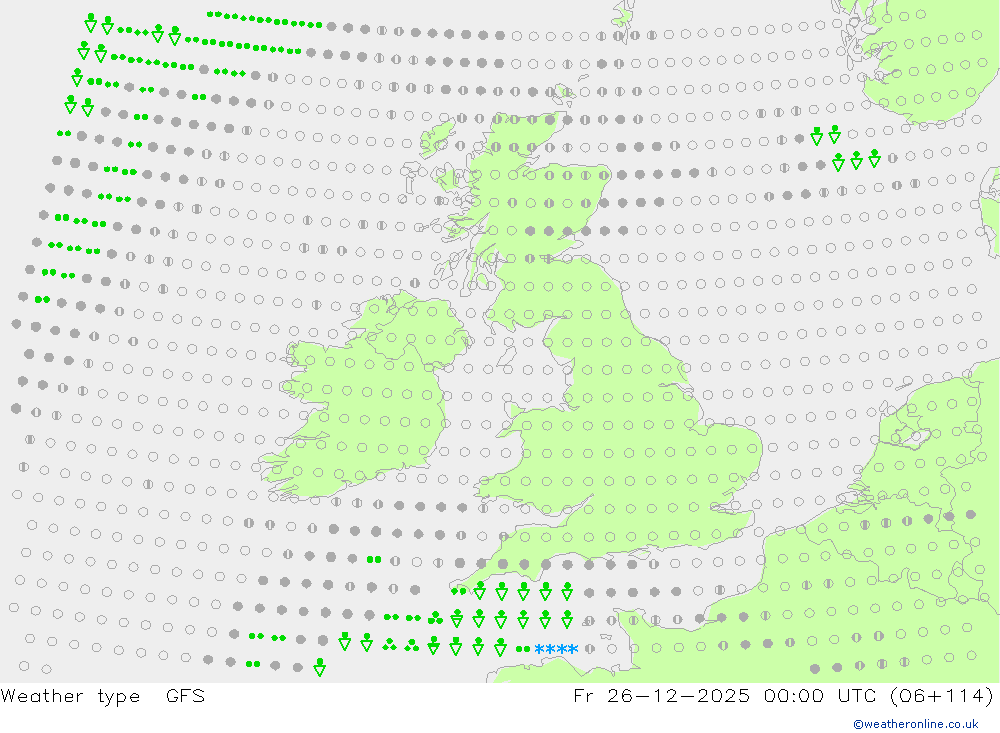The image size is (1000, 733).
Task: Click the "GFS" model label
Action: [x=185, y=695]
